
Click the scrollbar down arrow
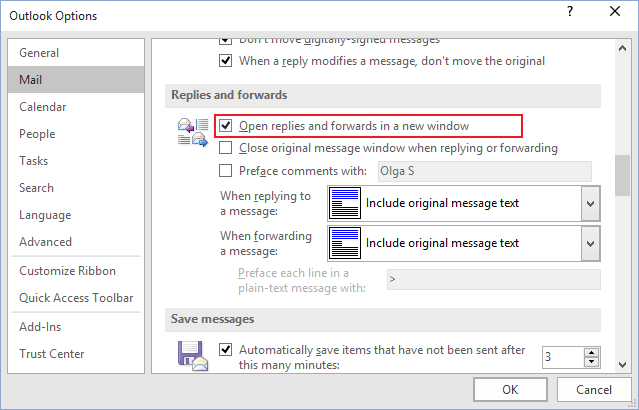tap(622, 365)
